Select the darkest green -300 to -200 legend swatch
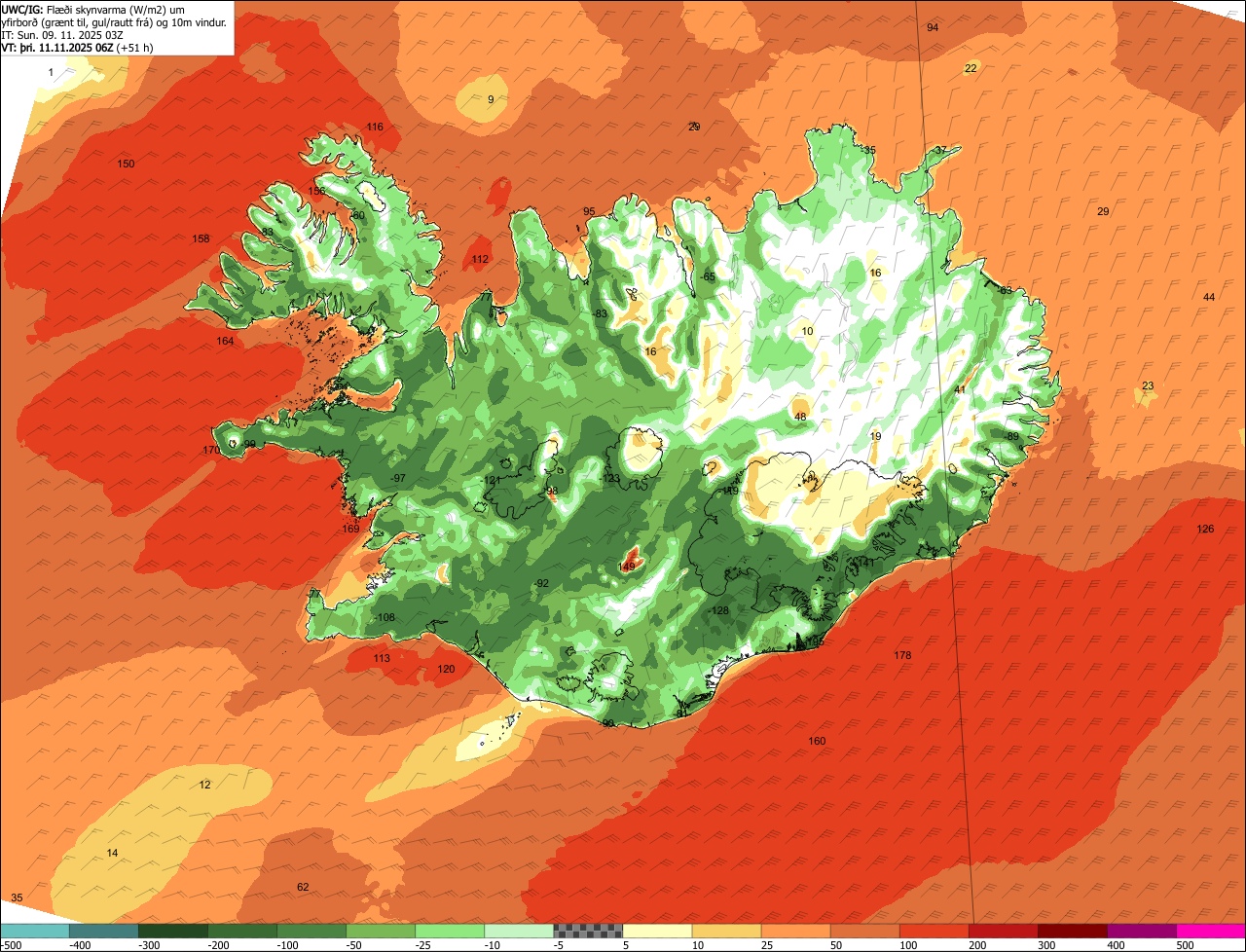The height and width of the screenshot is (952, 1246). pyautogui.click(x=172, y=931)
